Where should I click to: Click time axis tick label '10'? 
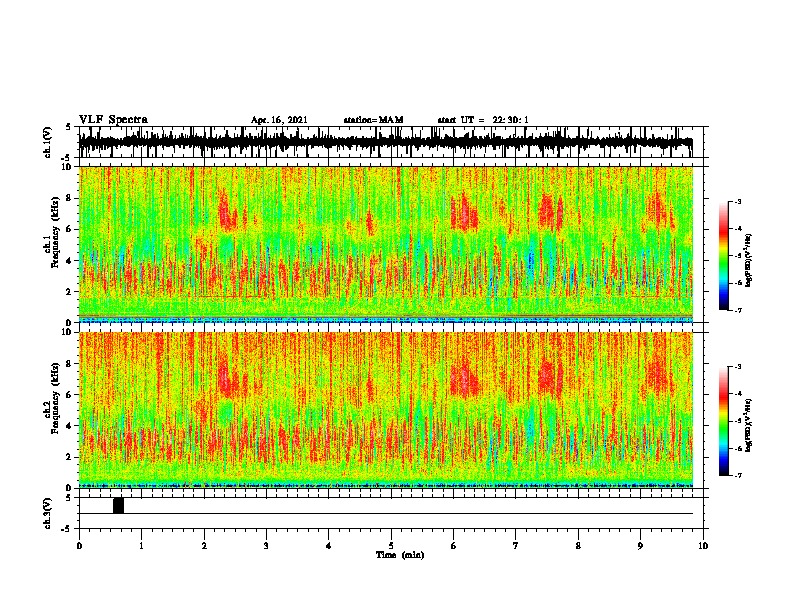(703, 546)
